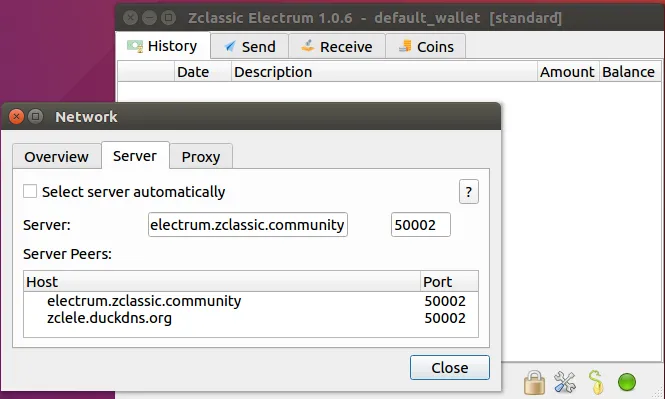The height and width of the screenshot is (399, 665).
Task: Click the question mark help button
Action: click(469, 192)
